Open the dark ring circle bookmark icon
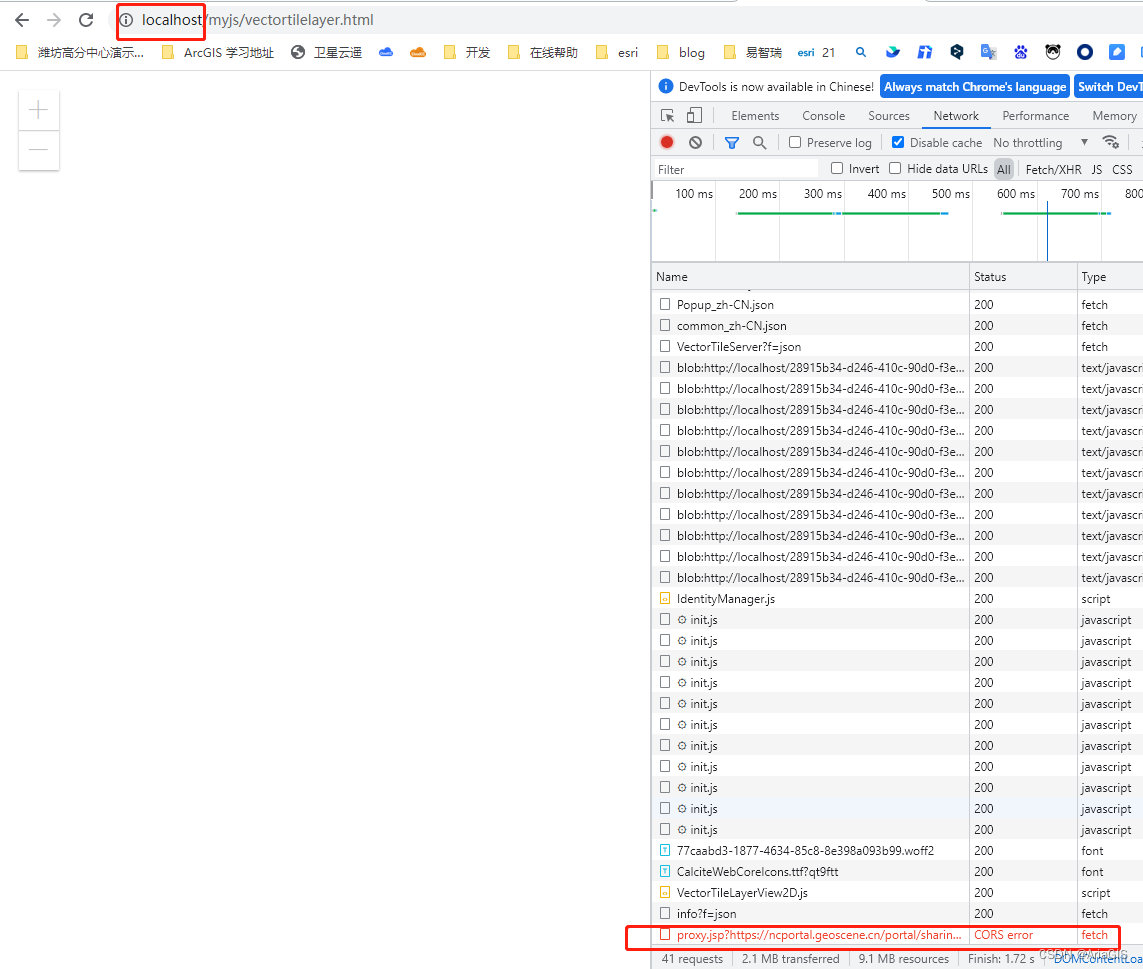The height and width of the screenshot is (969, 1143). pos(1085,52)
